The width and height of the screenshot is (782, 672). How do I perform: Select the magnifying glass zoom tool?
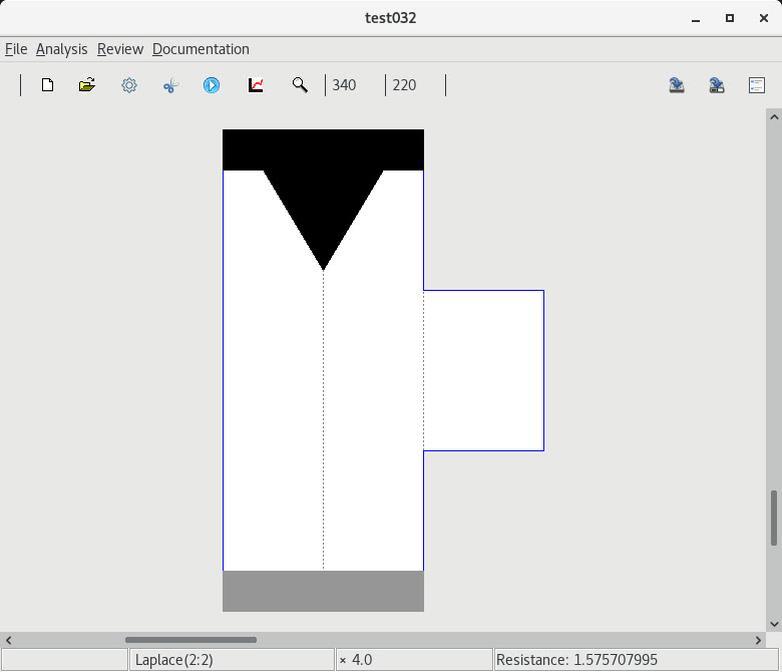tap(299, 85)
